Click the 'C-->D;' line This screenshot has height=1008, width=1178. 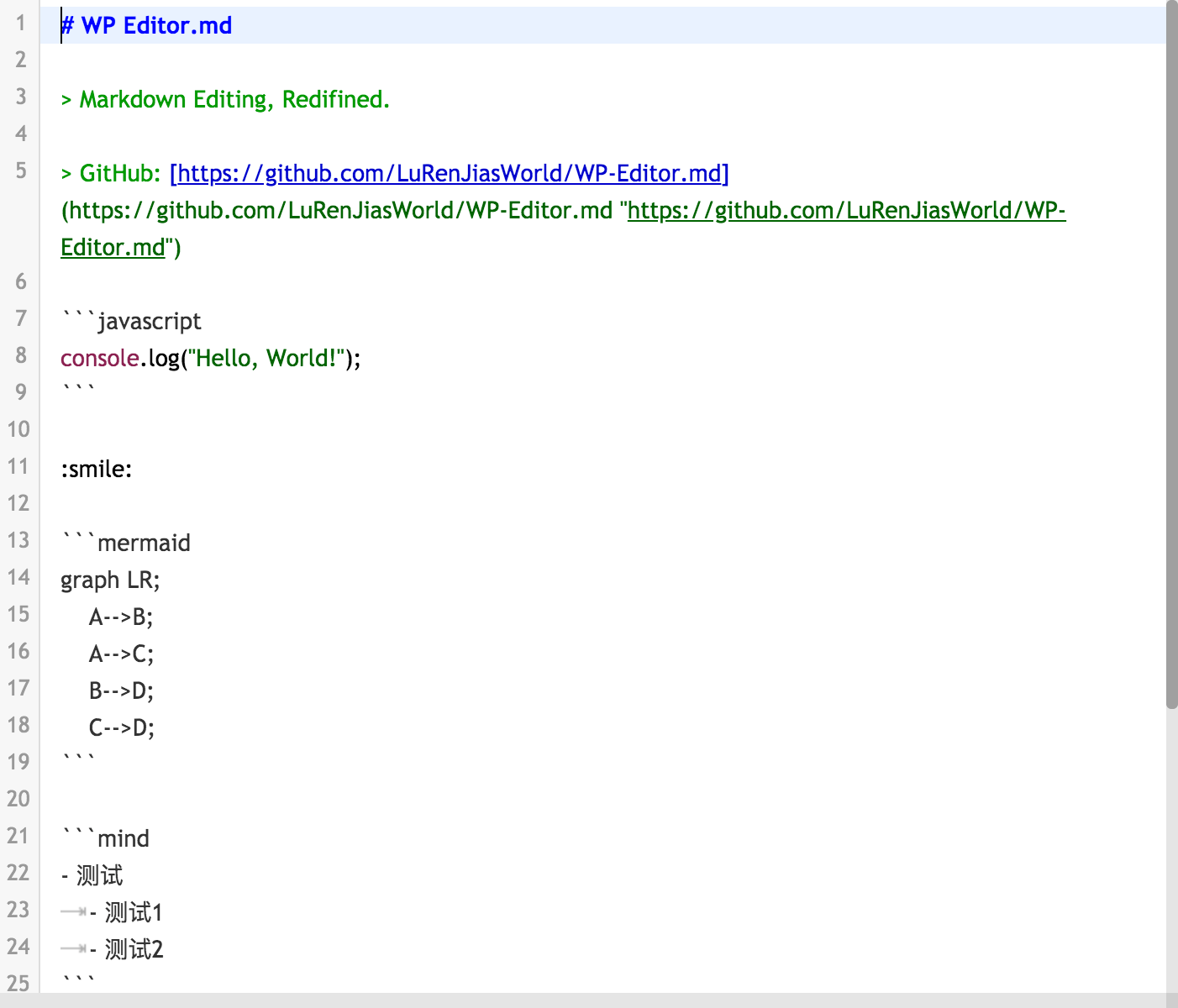click(x=122, y=727)
